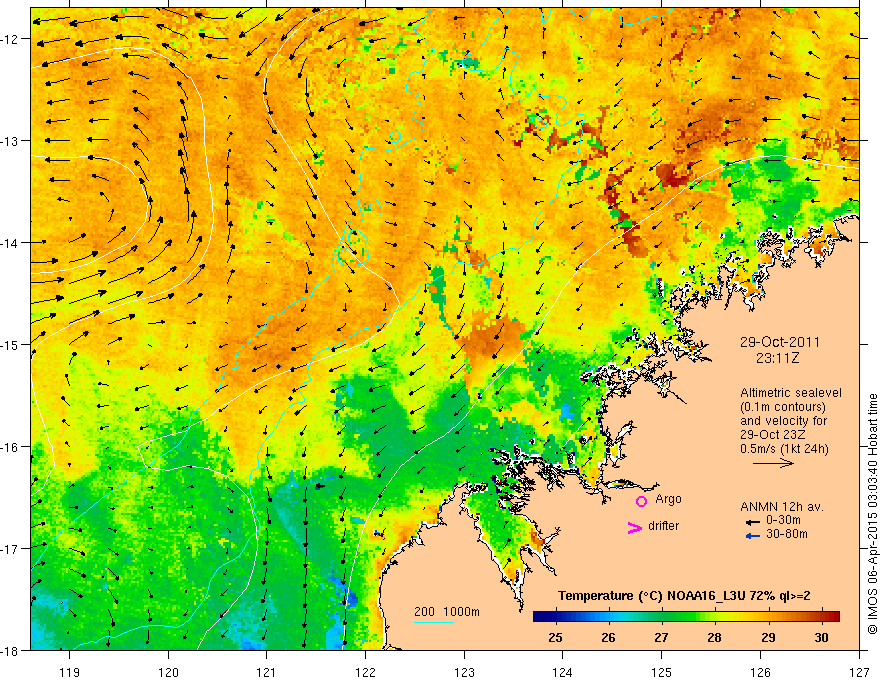880x680 pixels.
Task: Click the '30-80m' legend label
Action: pyautogui.click(x=787, y=534)
